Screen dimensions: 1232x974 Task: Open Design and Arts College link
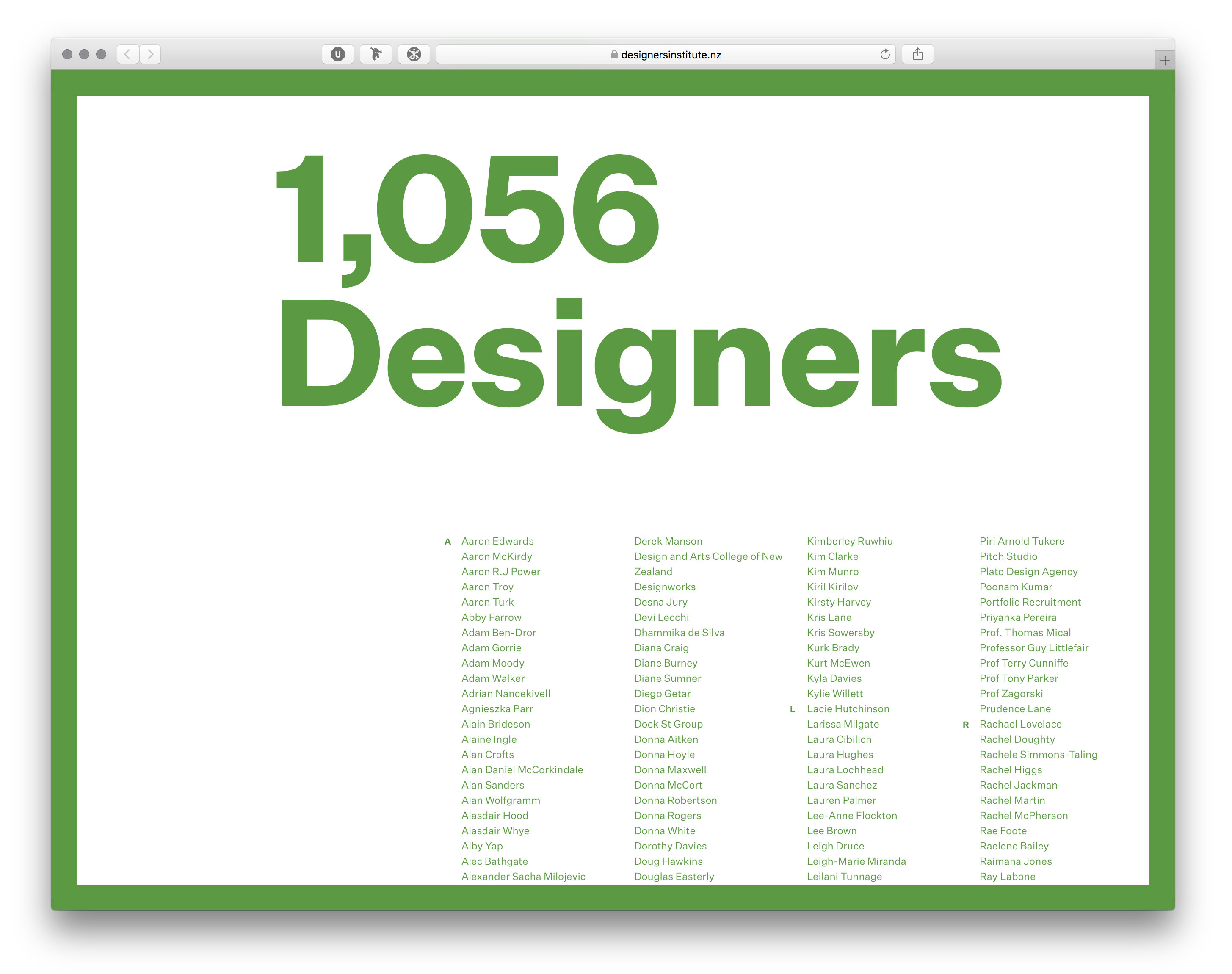coord(707,556)
